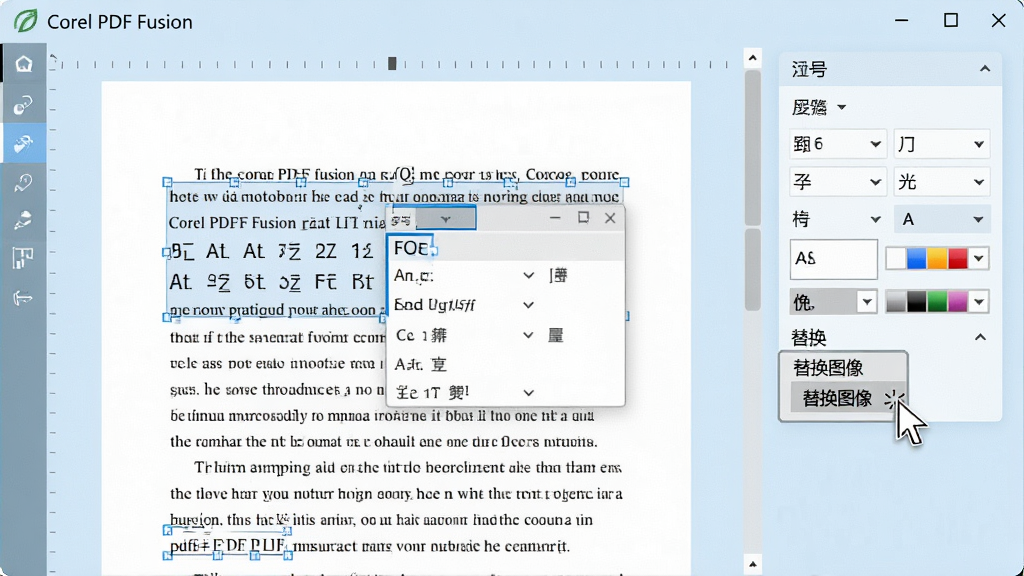Screen dimensions: 1024x576
Task: Click the scroll up arrow of document
Action: click(x=752, y=58)
